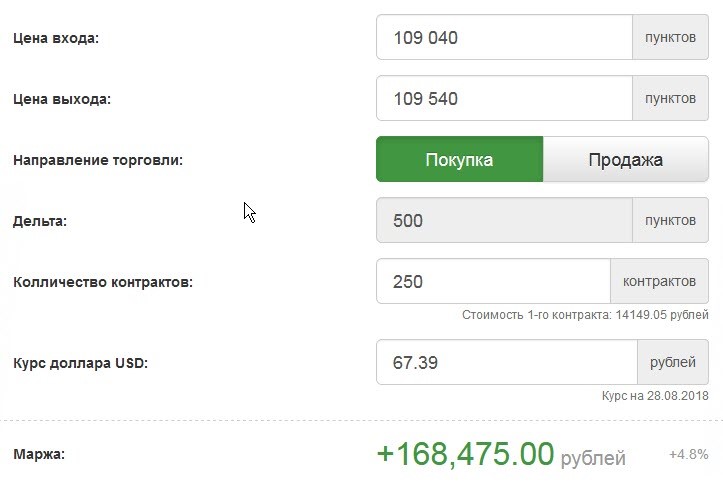This screenshot has height=490, width=723.
Task: Focus the Колличество контрактов input field
Action: [x=493, y=282]
